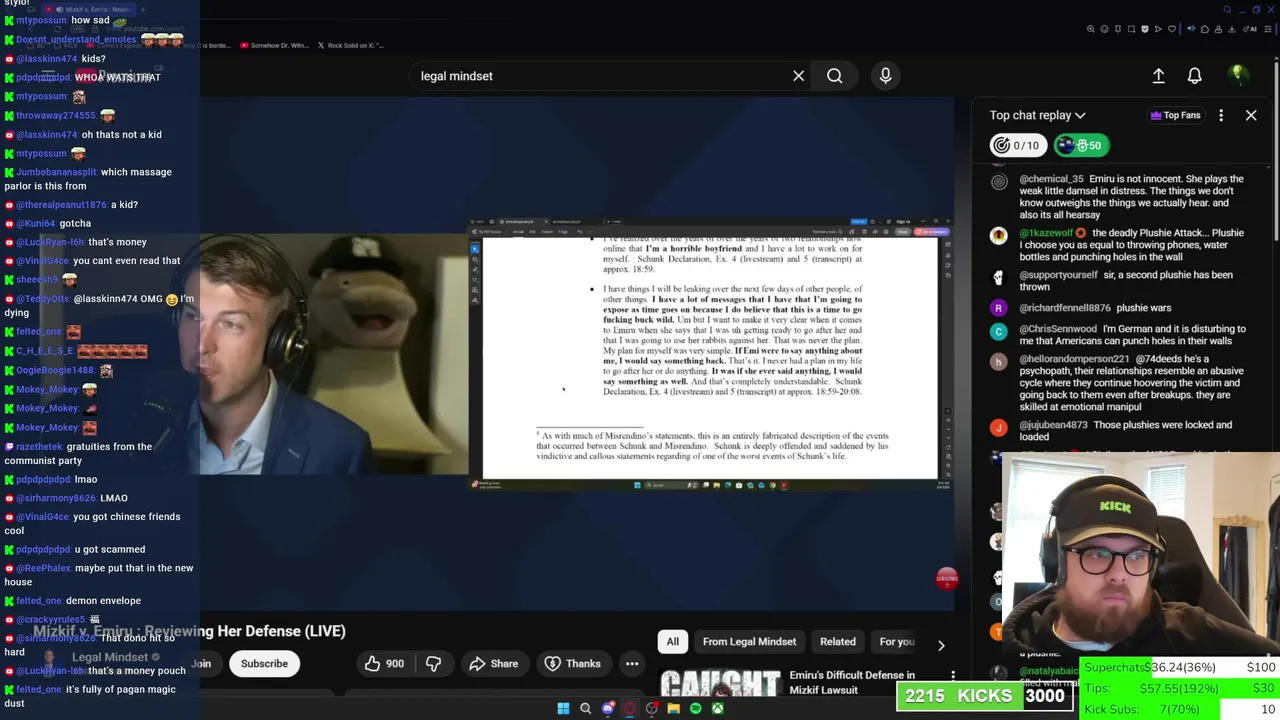
Task: Click the browser heart bookmark icon
Action: point(1172,29)
